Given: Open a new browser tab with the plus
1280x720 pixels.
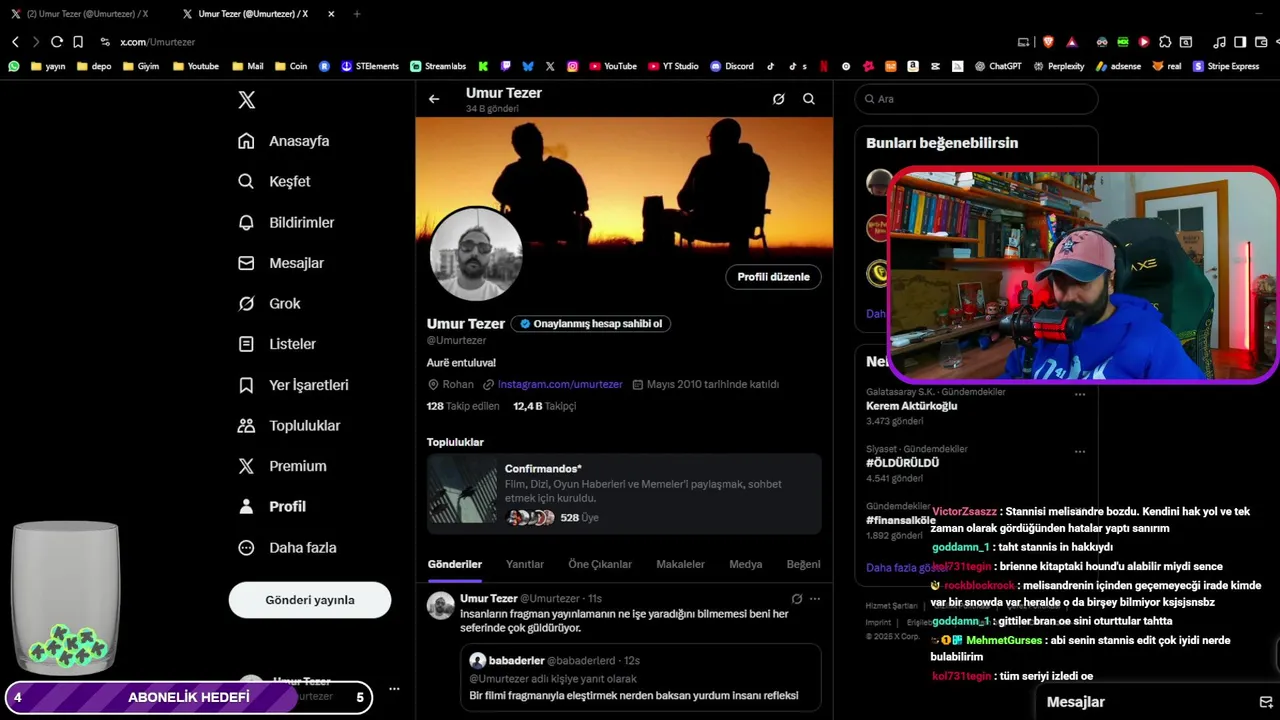Looking at the screenshot, I should (x=357, y=14).
